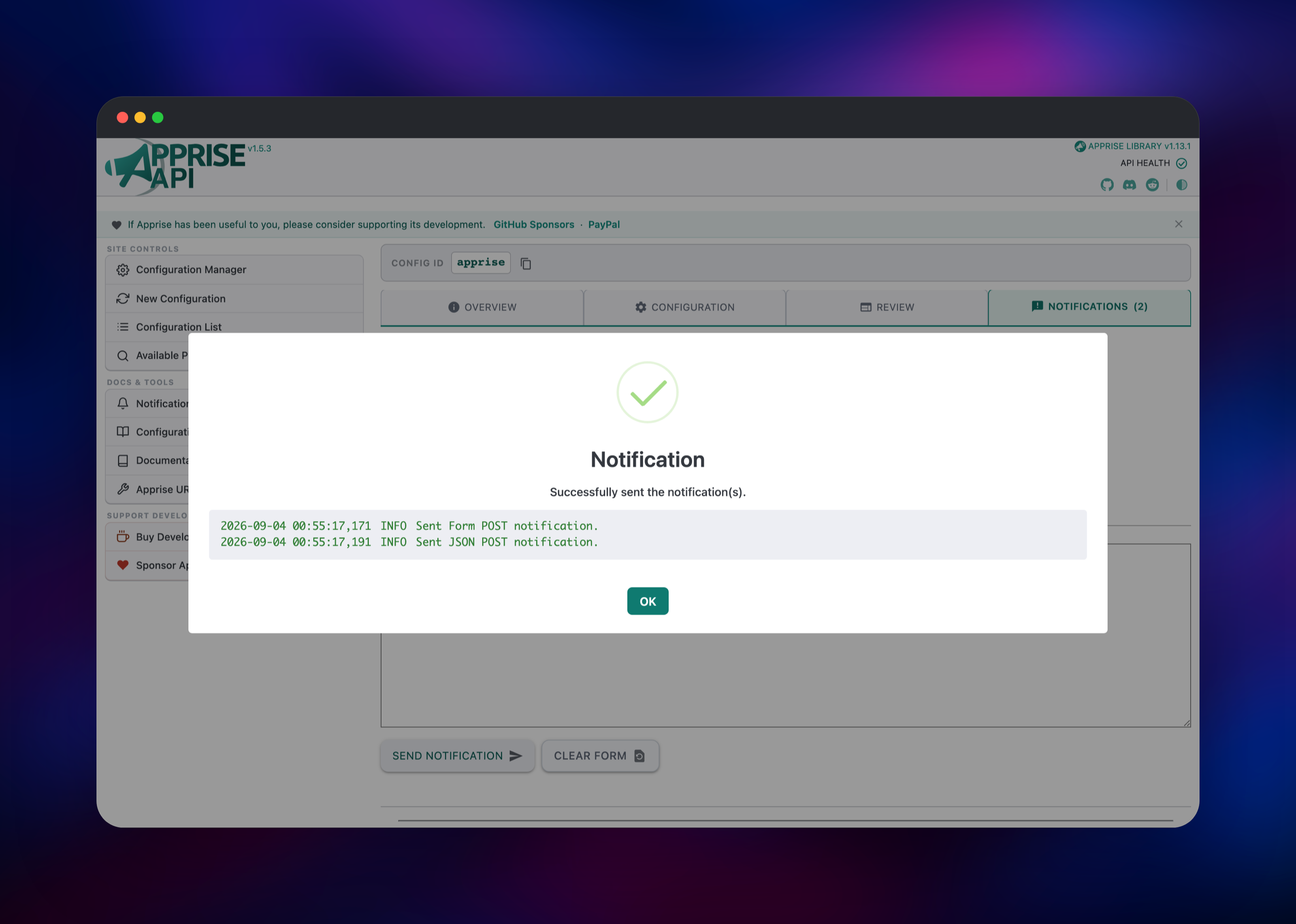Click the Documentation book icon
Viewport: 1296px width, 924px height.
tap(123, 461)
